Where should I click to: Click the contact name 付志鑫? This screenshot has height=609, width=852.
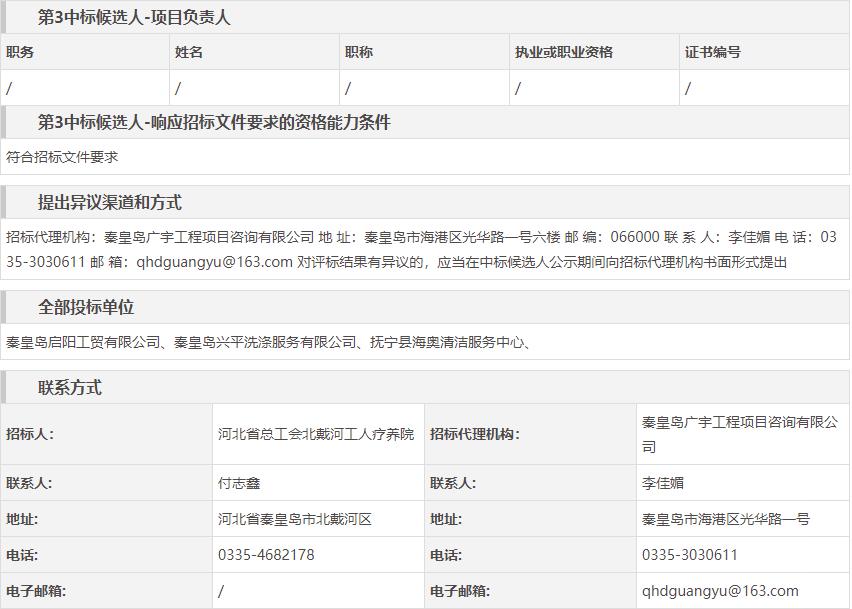click(x=239, y=483)
